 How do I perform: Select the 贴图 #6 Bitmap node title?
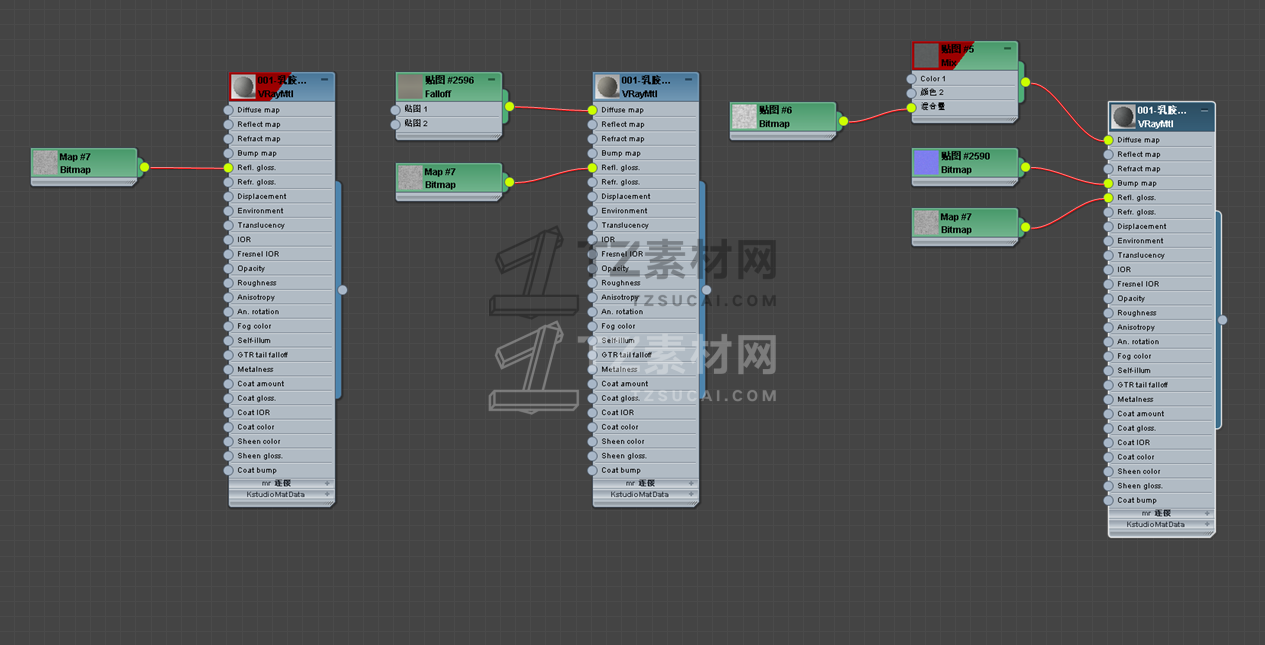(775, 110)
